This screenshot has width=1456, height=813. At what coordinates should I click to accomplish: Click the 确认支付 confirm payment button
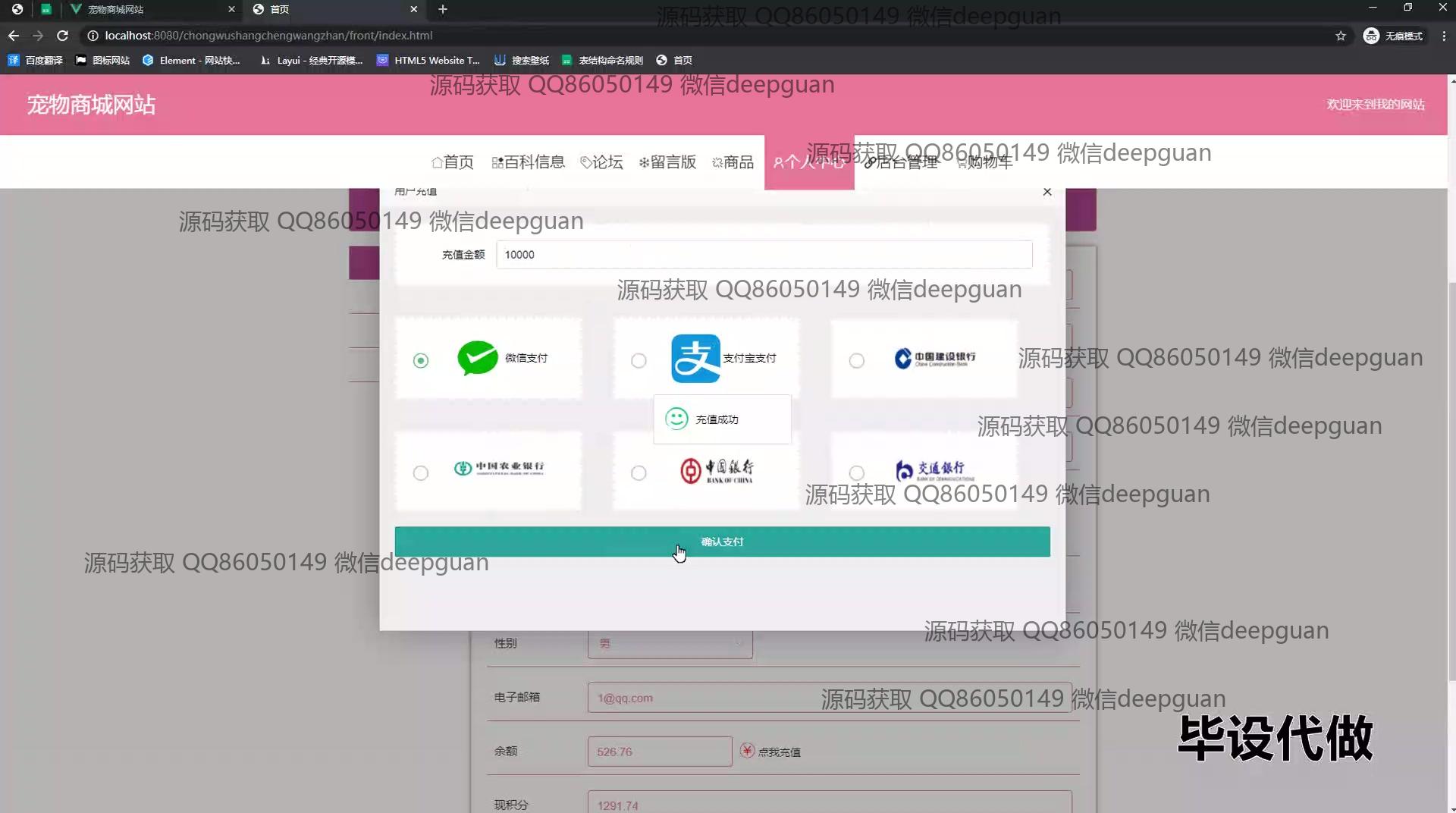tap(722, 541)
